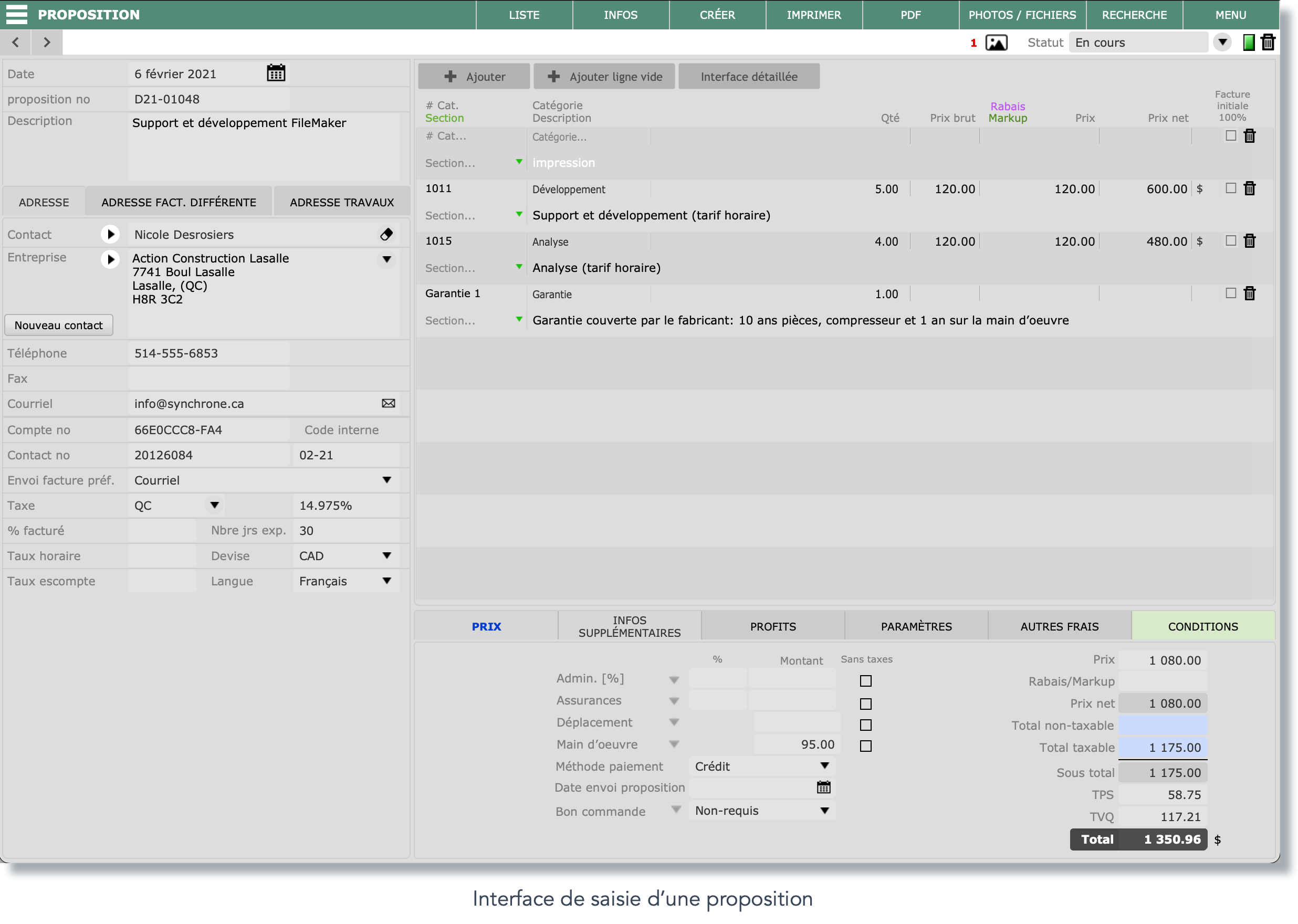The height and width of the screenshot is (924, 1298).
Task: Click Nouveau contact button
Action: 59,325
